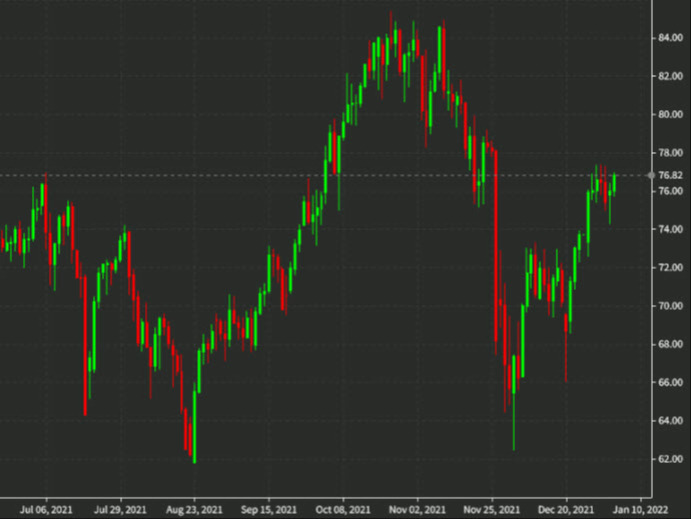
Task: Click the Jul 29, 2021 date label
Action: [120, 510]
